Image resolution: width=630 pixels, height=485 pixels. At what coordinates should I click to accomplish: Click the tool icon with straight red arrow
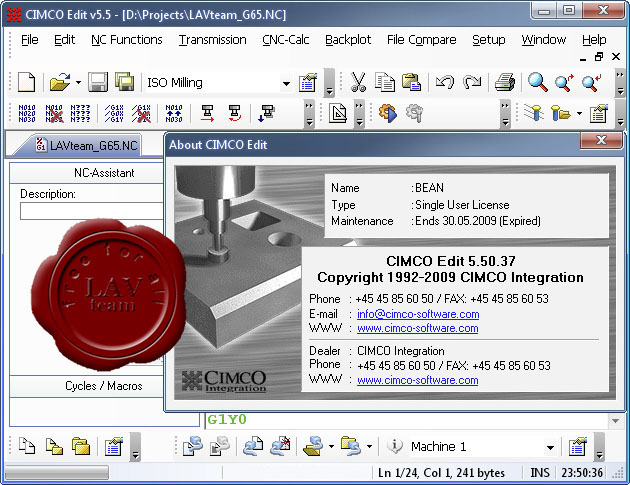click(207, 113)
